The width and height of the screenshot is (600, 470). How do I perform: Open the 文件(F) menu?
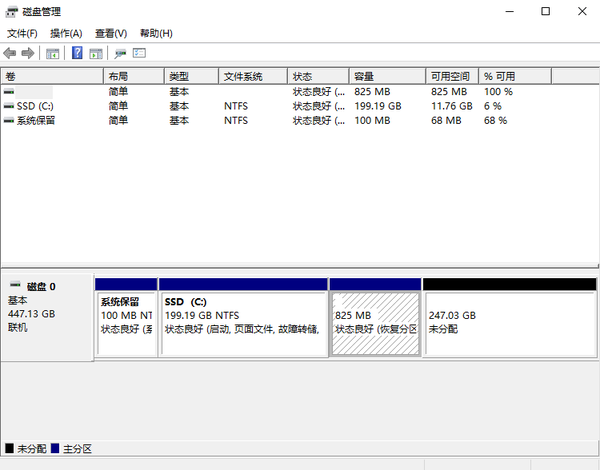pyautogui.click(x=22, y=34)
